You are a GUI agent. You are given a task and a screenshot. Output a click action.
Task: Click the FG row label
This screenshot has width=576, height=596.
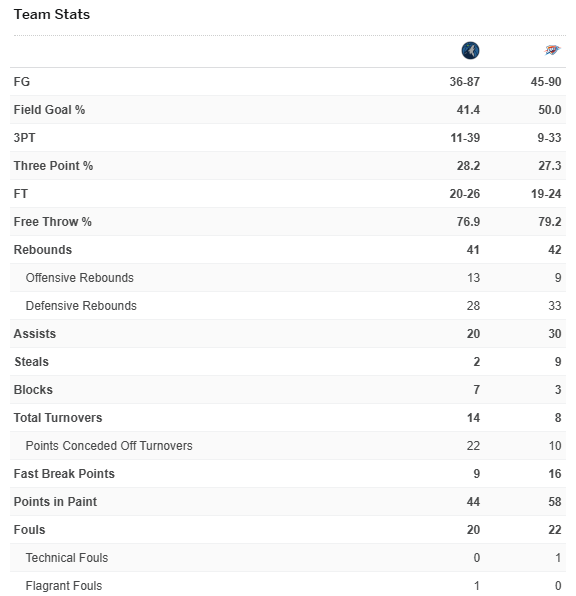tap(22, 82)
